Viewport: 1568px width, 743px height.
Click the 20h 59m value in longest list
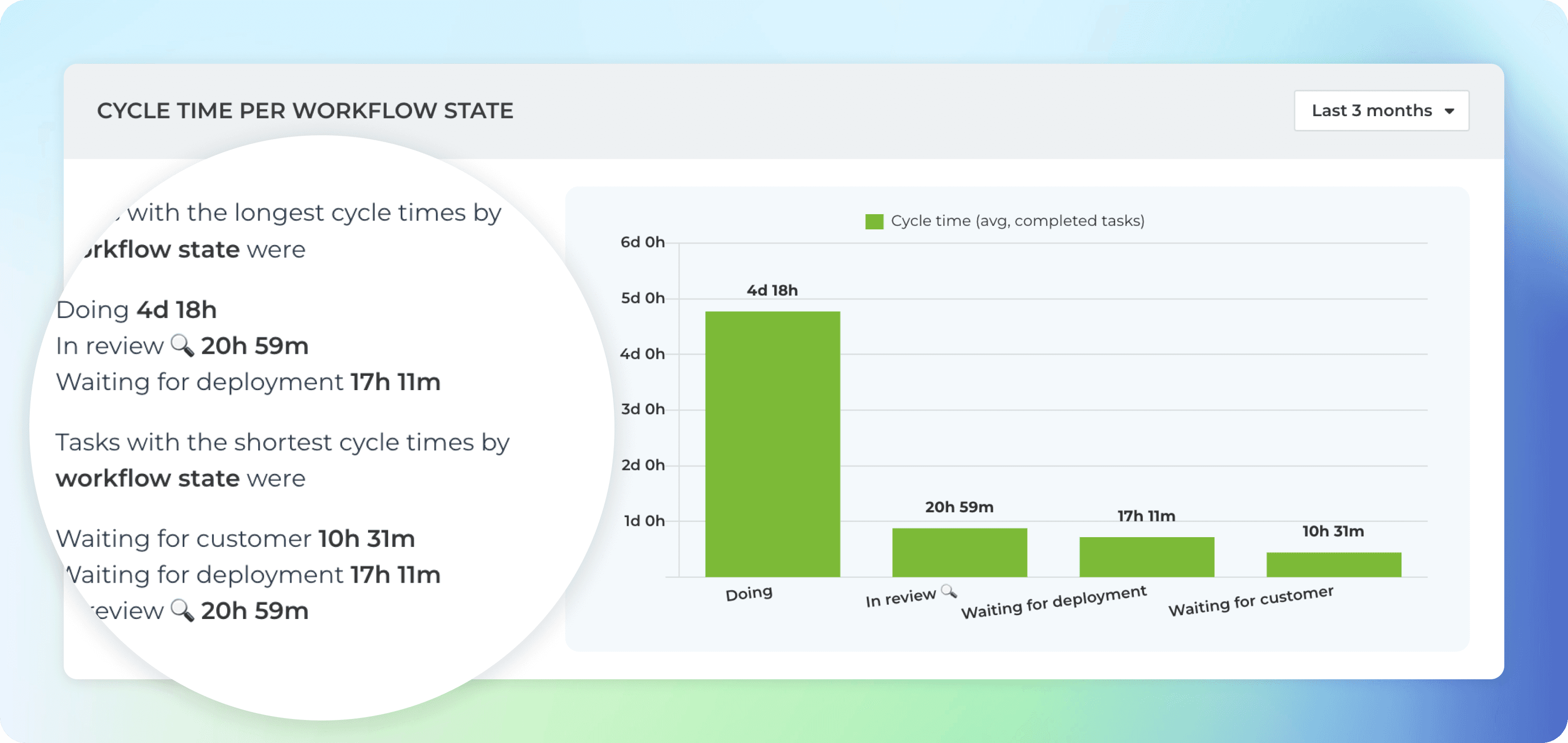254,346
